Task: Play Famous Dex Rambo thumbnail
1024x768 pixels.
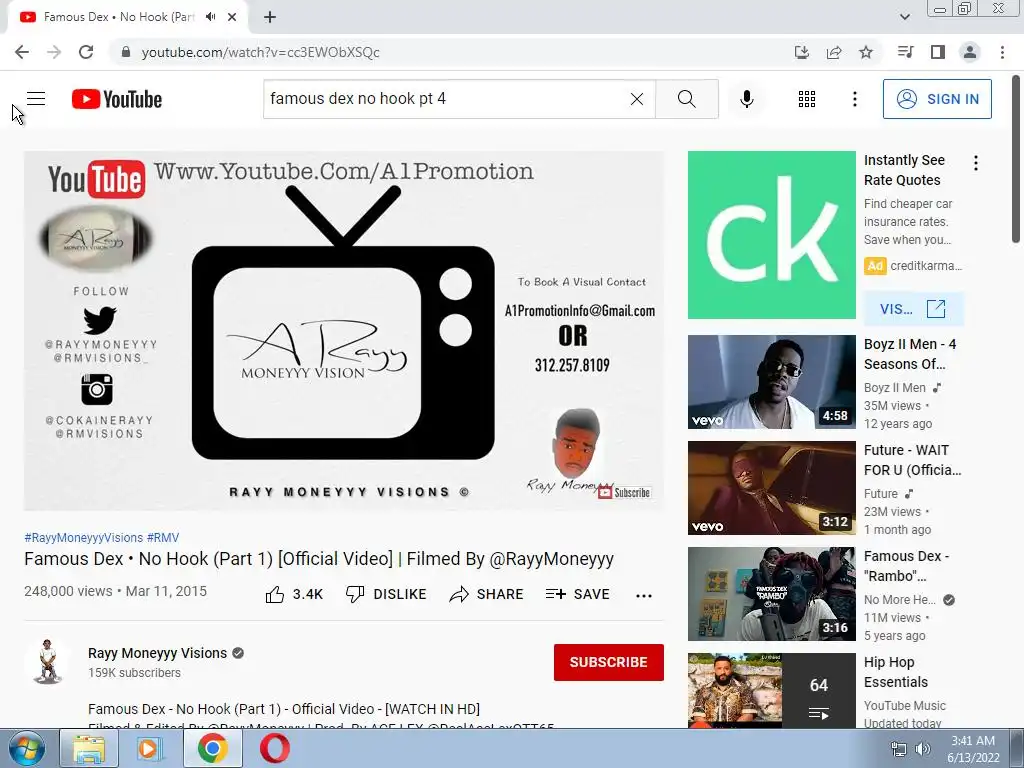Action: tap(771, 594)
